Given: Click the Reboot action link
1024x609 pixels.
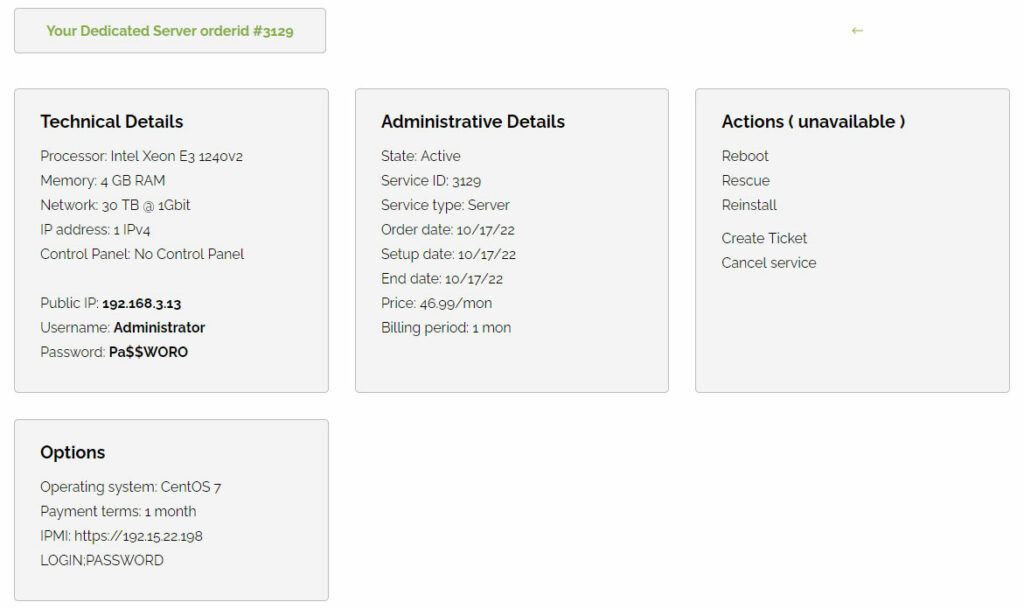Looking at the screenshot, I should tap(745, 156).
